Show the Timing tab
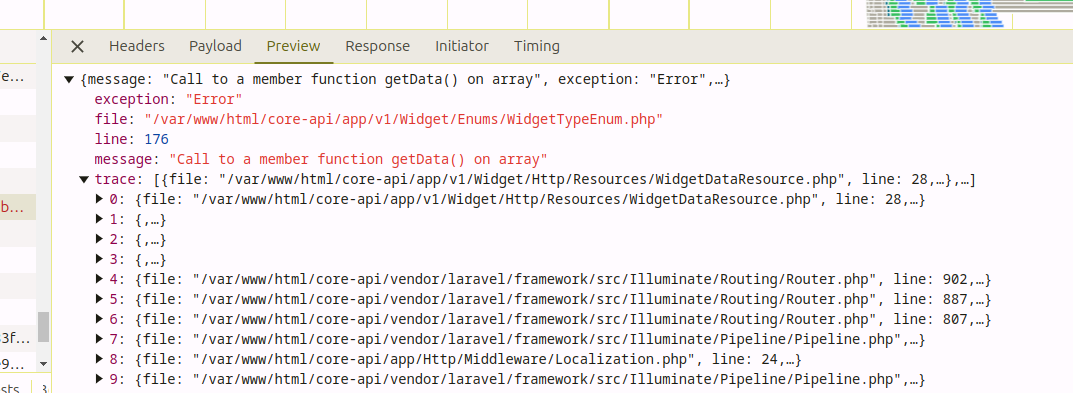1073x393 pixels. (x=536, y=46)
